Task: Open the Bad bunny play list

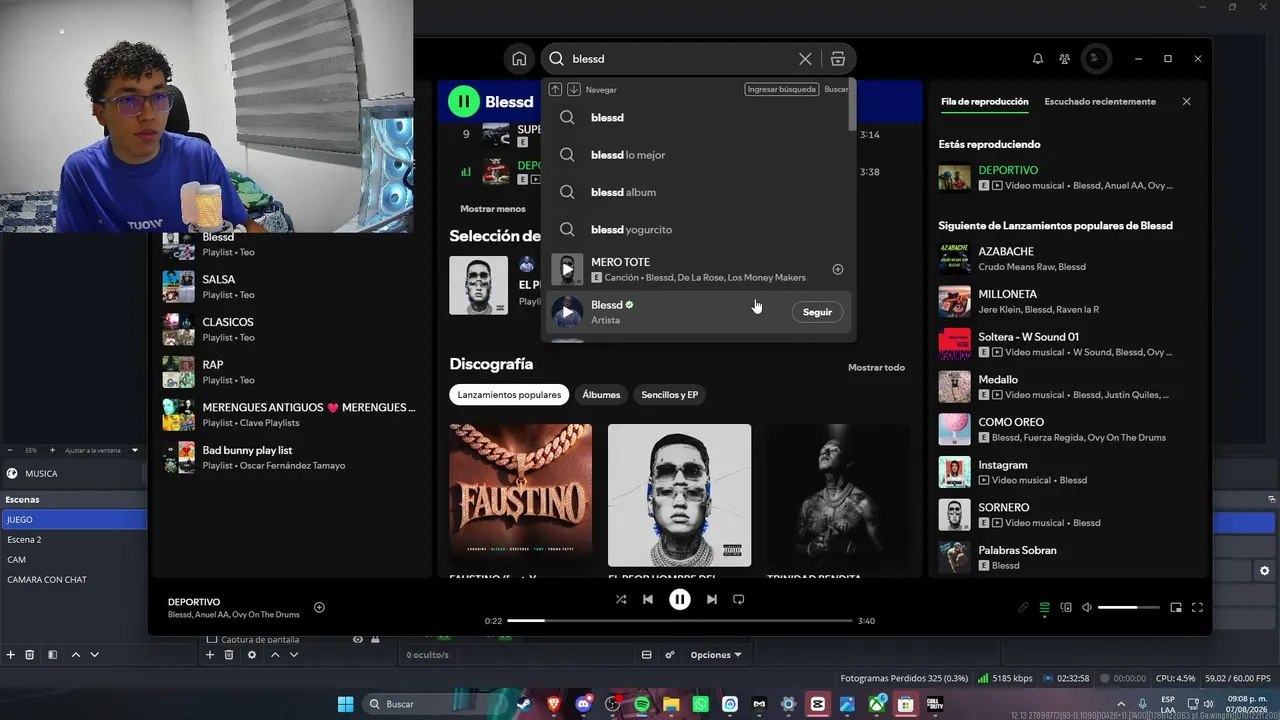Action: click(x=290, y=458)
